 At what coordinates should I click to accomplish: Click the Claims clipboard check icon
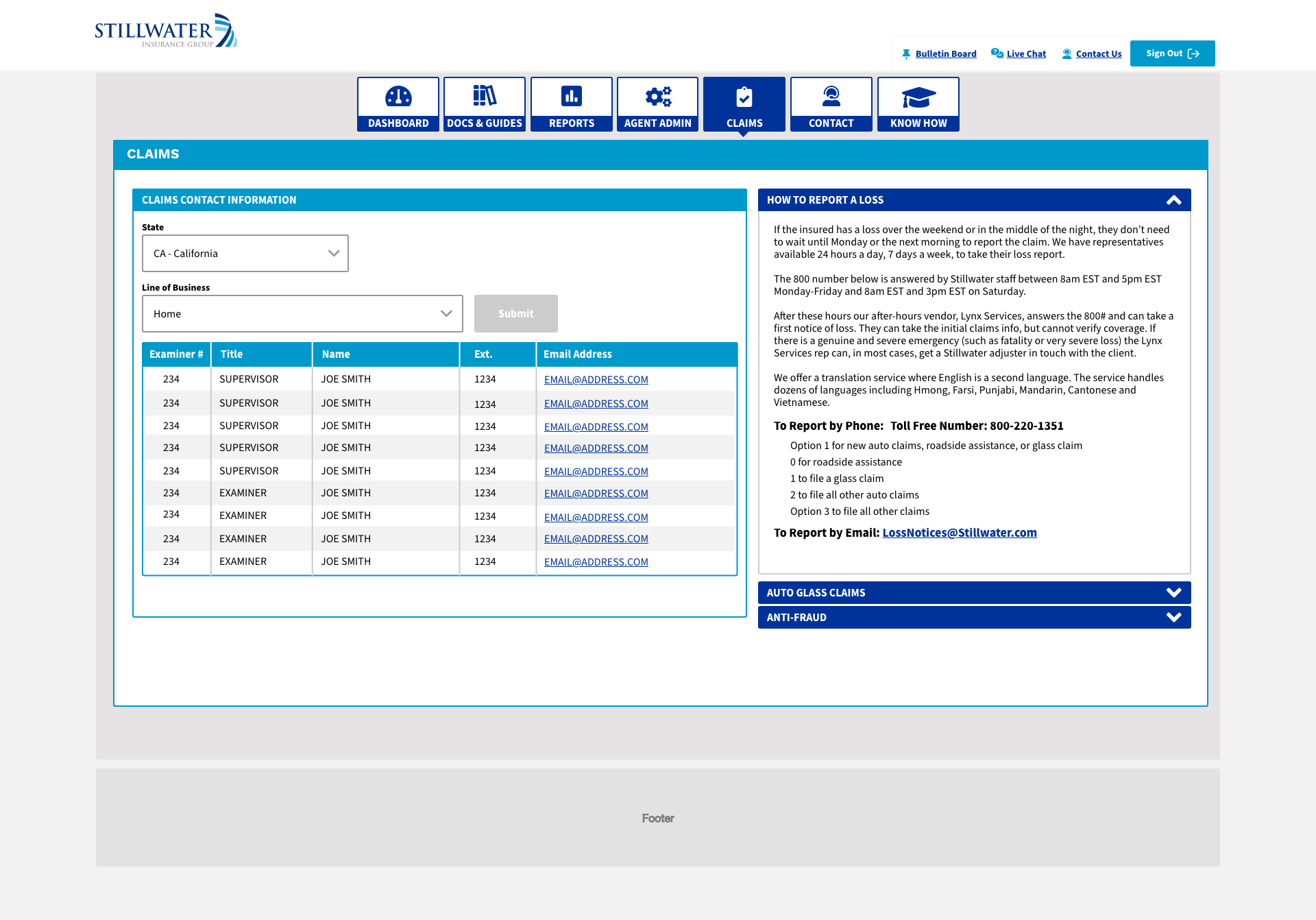coord(744,97)
